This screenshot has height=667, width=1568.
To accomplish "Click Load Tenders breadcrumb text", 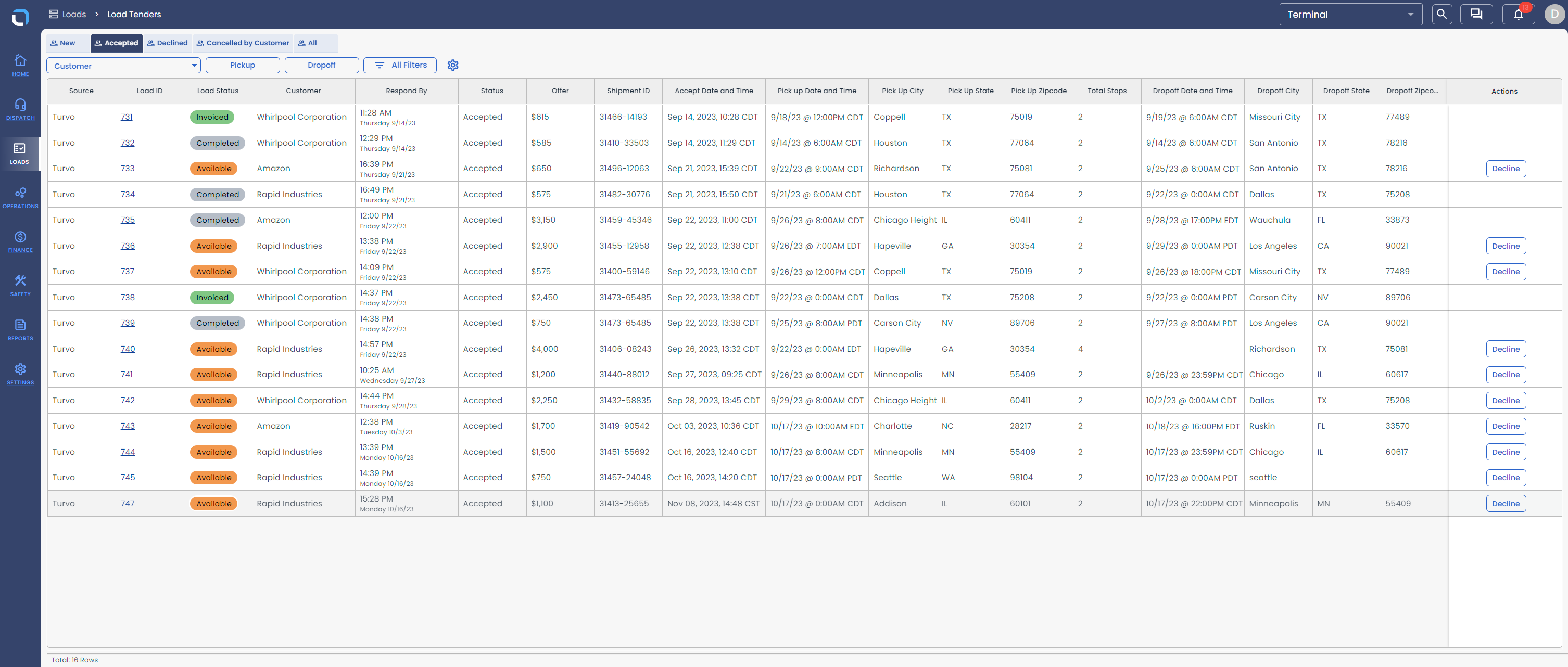I will [x=134, y=14].
